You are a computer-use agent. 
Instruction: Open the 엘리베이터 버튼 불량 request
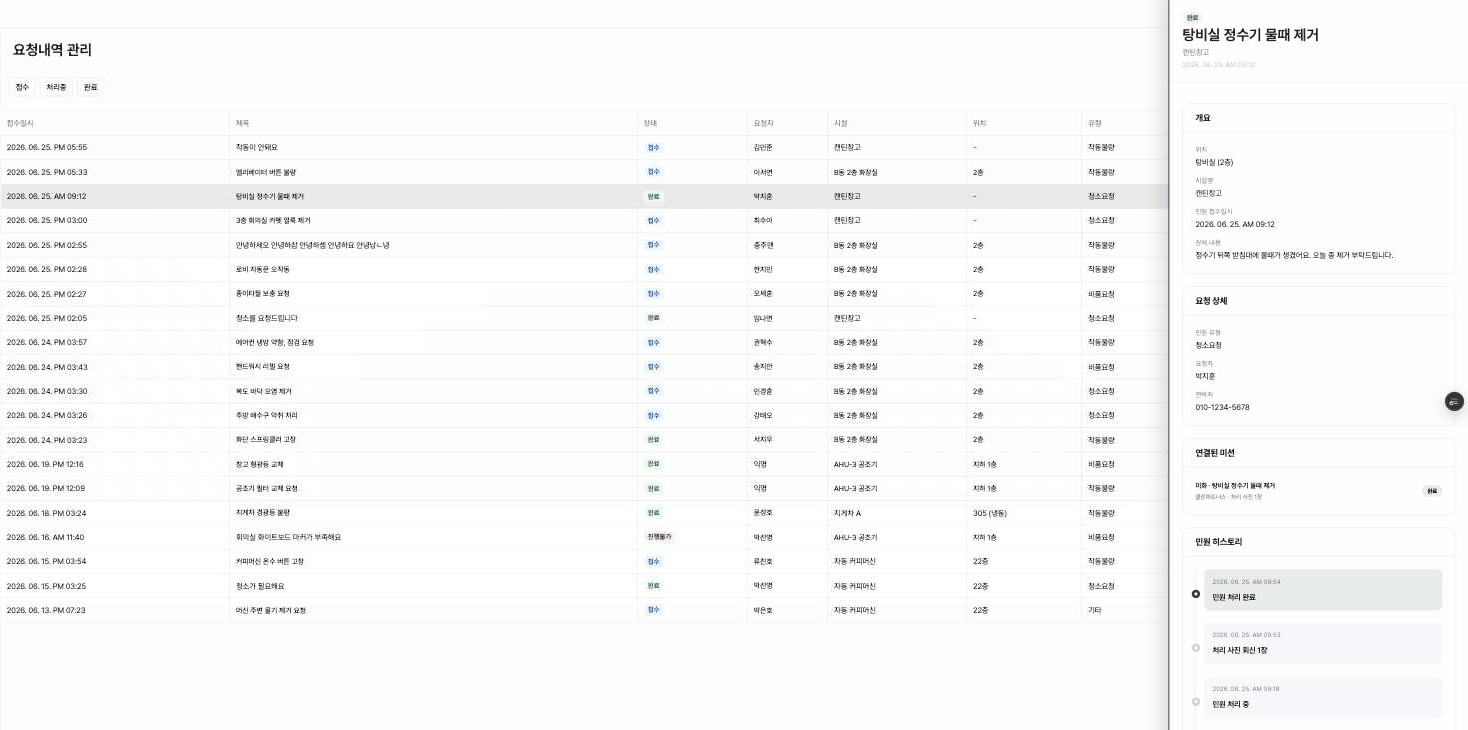[x=265, y=172]
